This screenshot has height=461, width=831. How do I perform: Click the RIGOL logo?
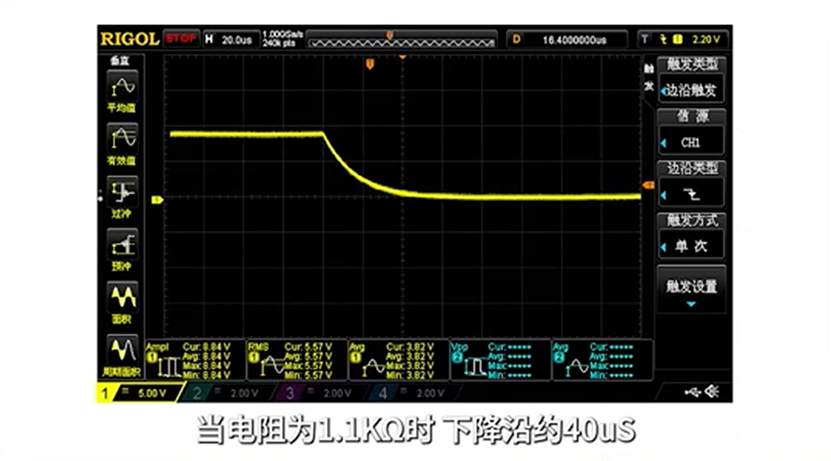tap(129, 39)
